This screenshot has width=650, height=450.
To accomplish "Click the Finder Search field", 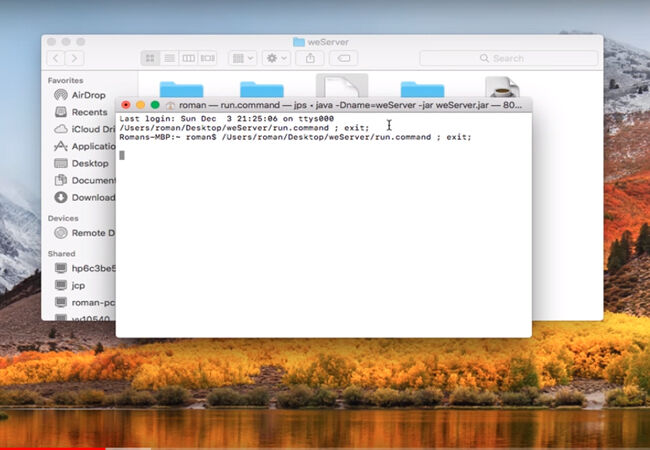I will 509,58.
